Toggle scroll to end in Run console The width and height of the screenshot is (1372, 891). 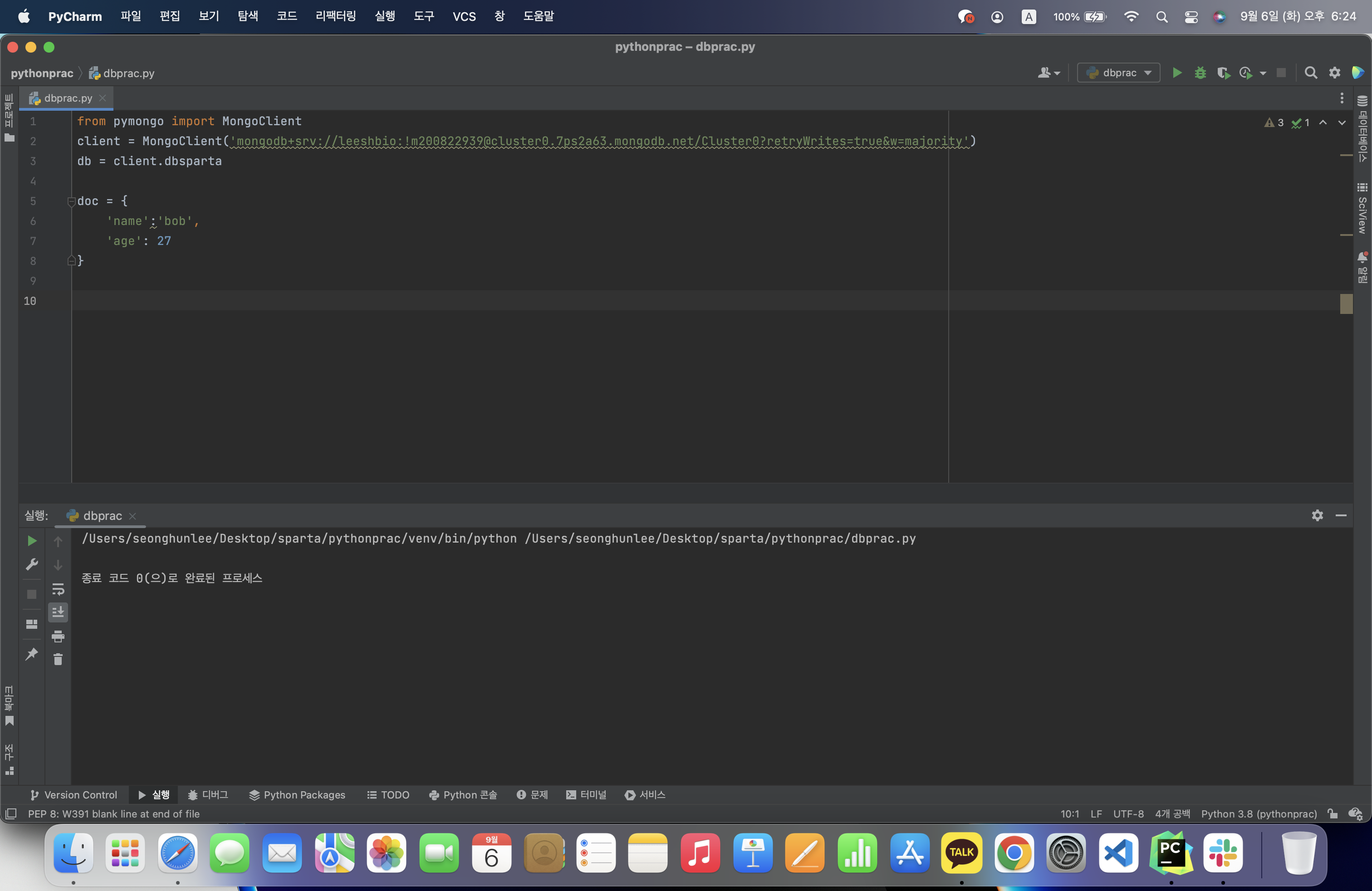click(x=58, y=612)
